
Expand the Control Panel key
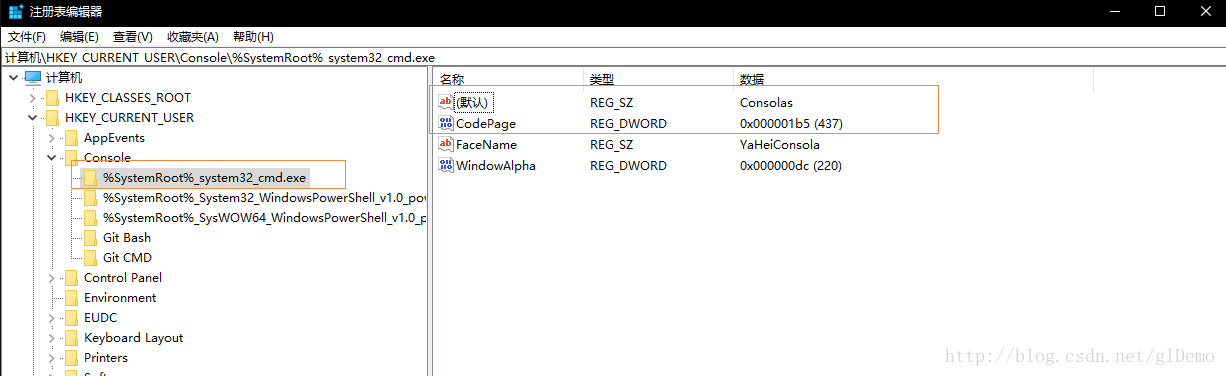[x=51, y=278]
